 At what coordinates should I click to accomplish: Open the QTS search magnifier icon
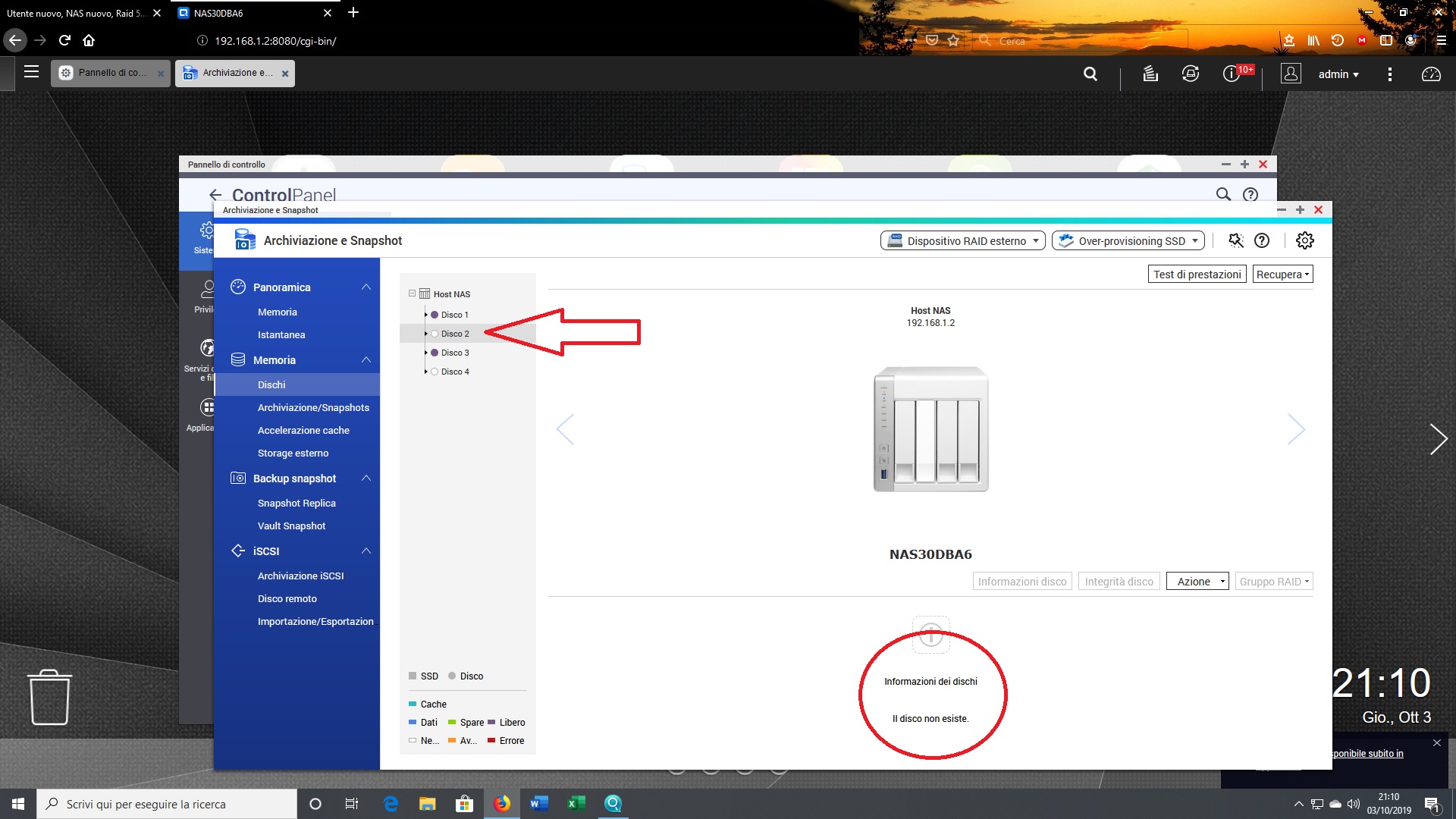tap(1090, 74)
